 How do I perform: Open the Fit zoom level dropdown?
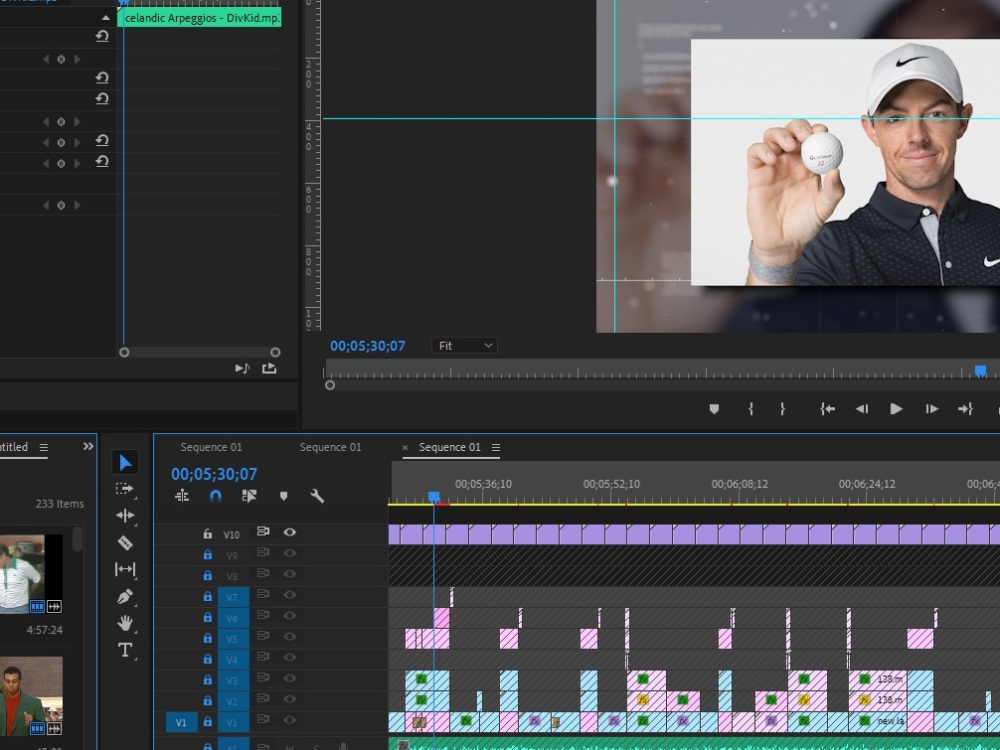coord(465,346)
